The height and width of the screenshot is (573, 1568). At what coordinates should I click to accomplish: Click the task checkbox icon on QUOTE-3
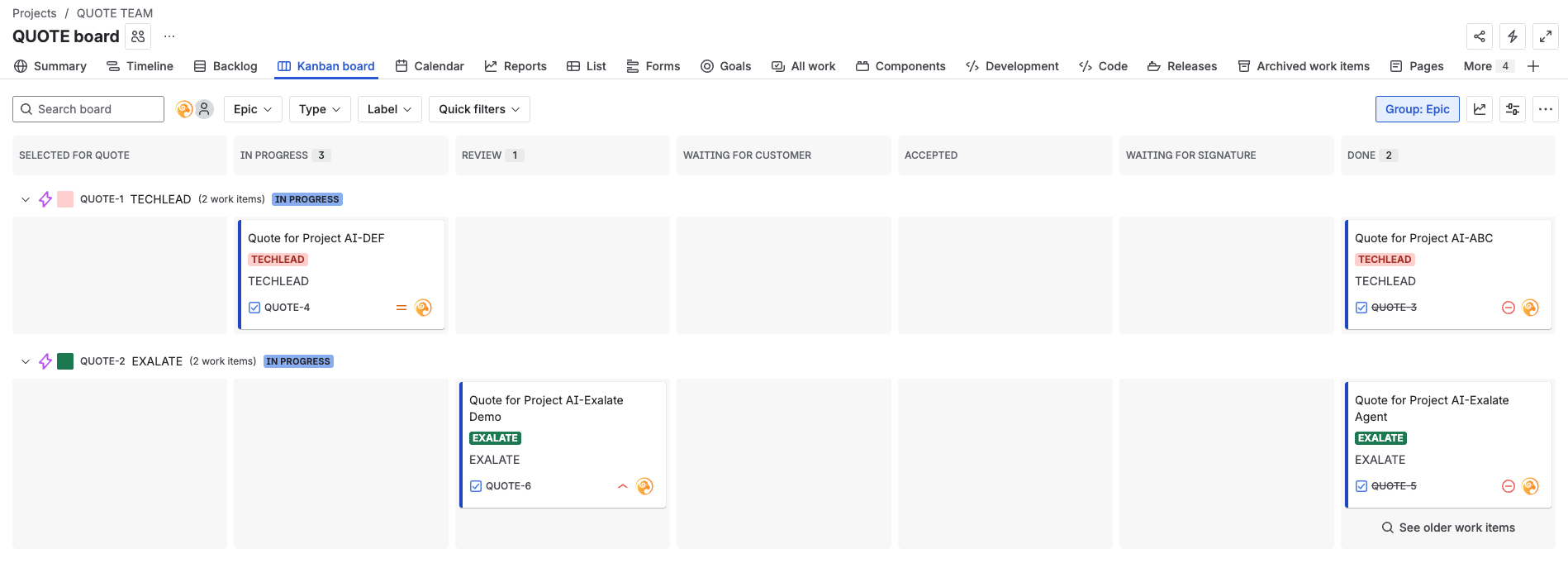[x=1361, y=308]
